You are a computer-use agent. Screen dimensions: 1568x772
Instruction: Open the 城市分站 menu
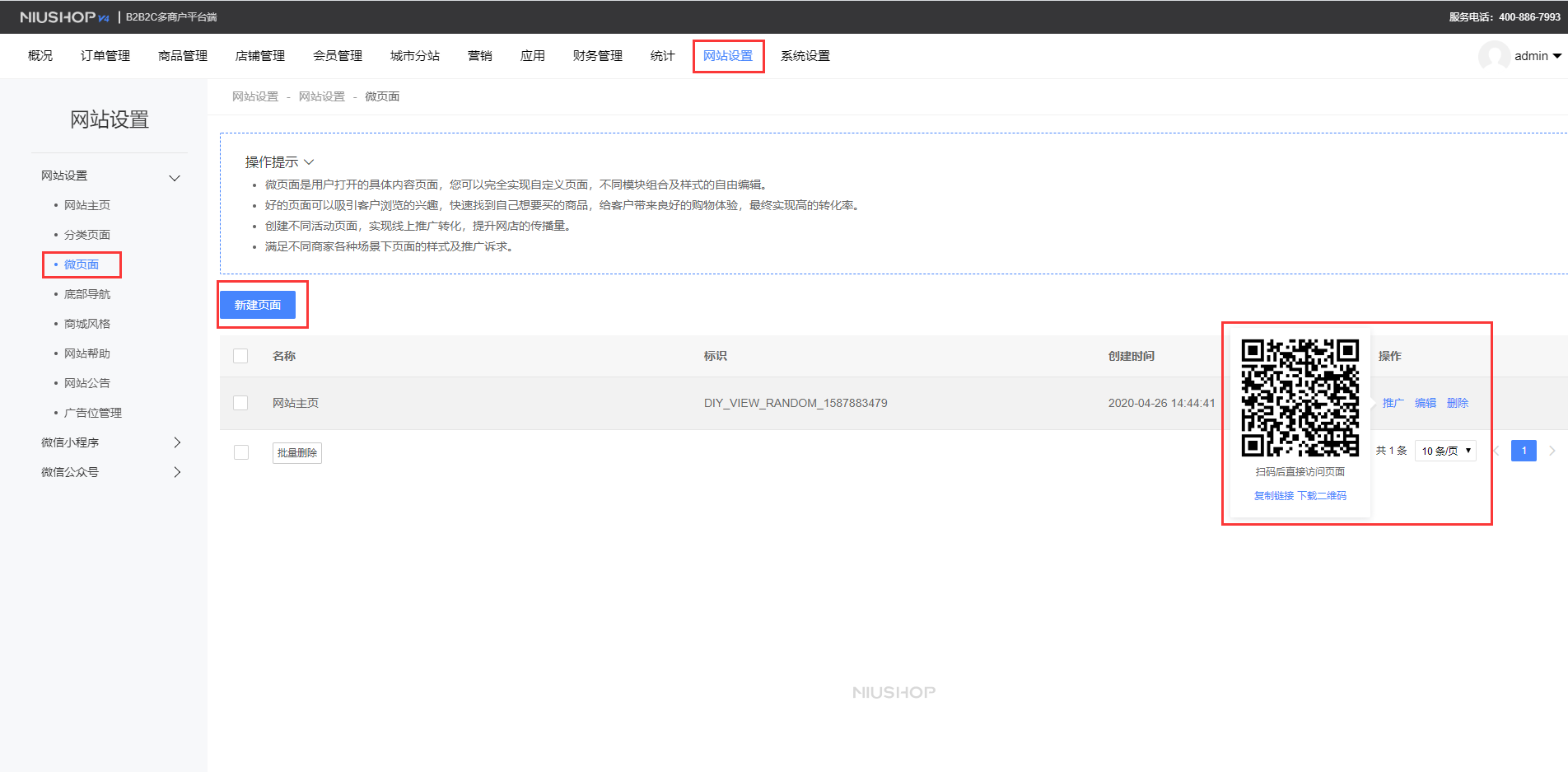pos(415,56)
